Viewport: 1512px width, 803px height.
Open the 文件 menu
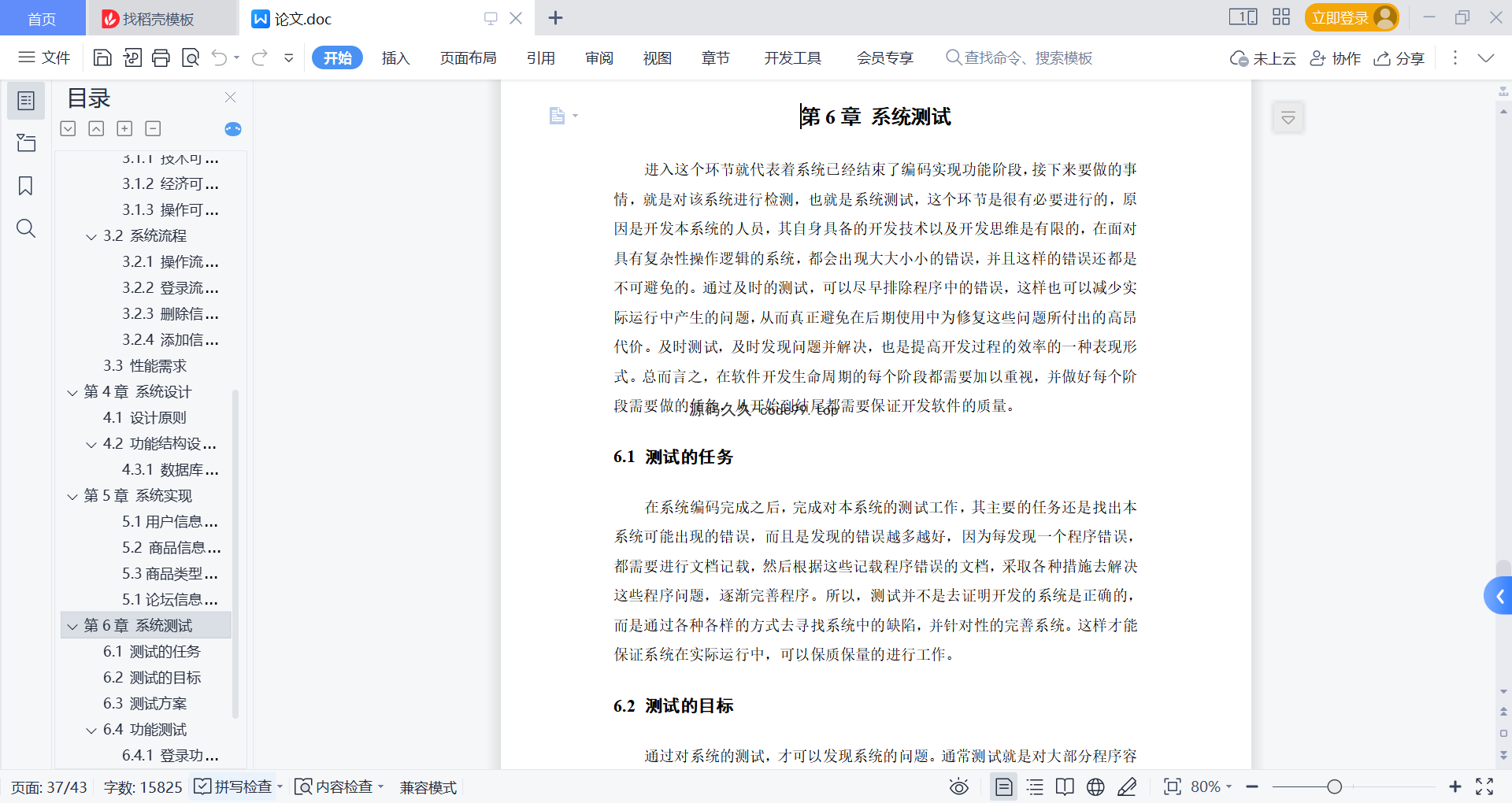45,57
